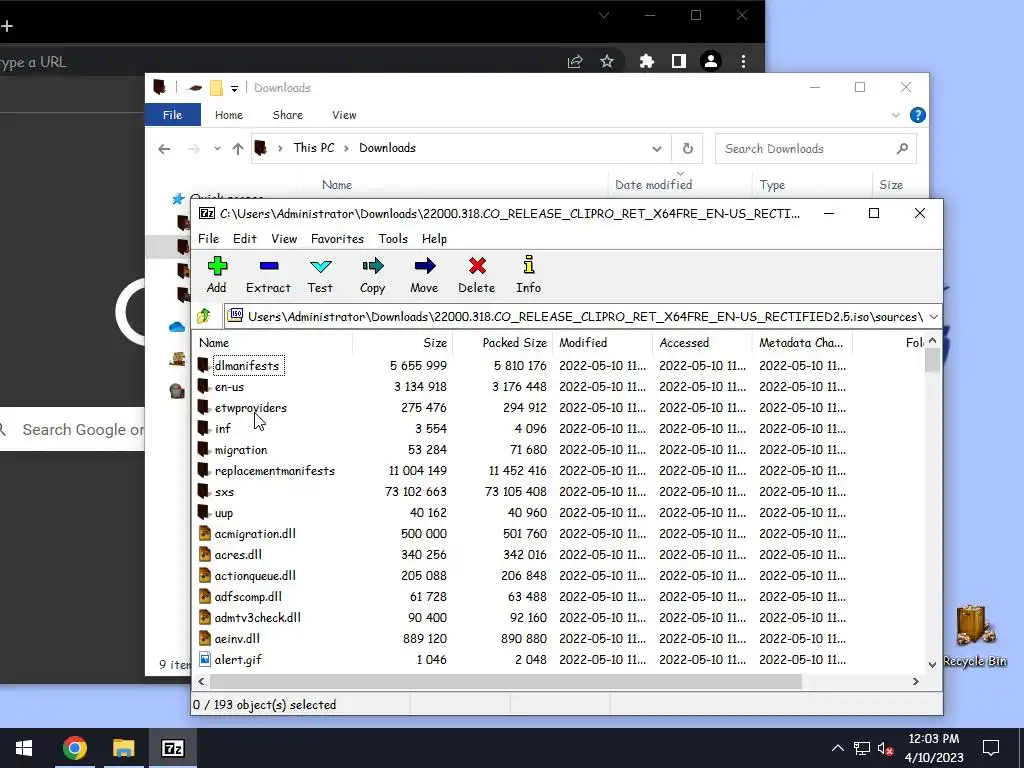
Task: Sort by Accessed column header
Action: 702,343
